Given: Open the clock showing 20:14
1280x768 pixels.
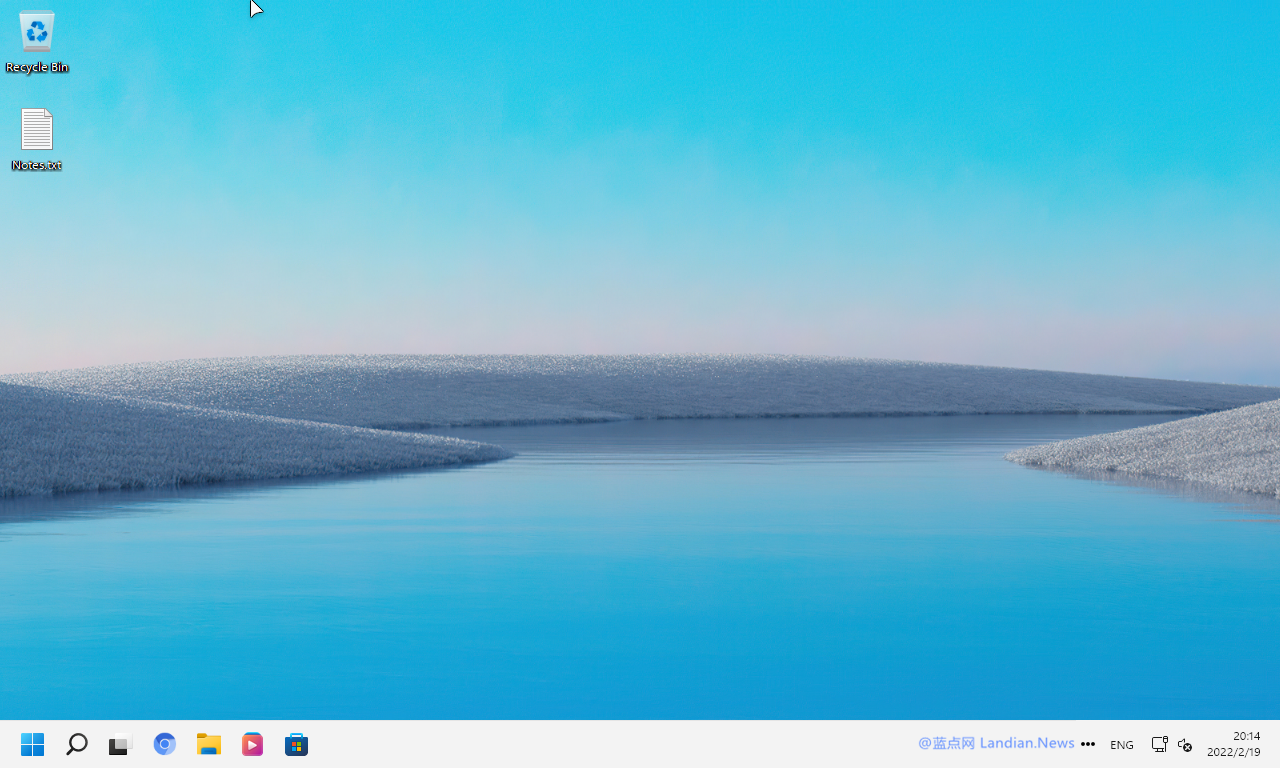Looking at the screenshot, I should click(x=1247, y=736).
